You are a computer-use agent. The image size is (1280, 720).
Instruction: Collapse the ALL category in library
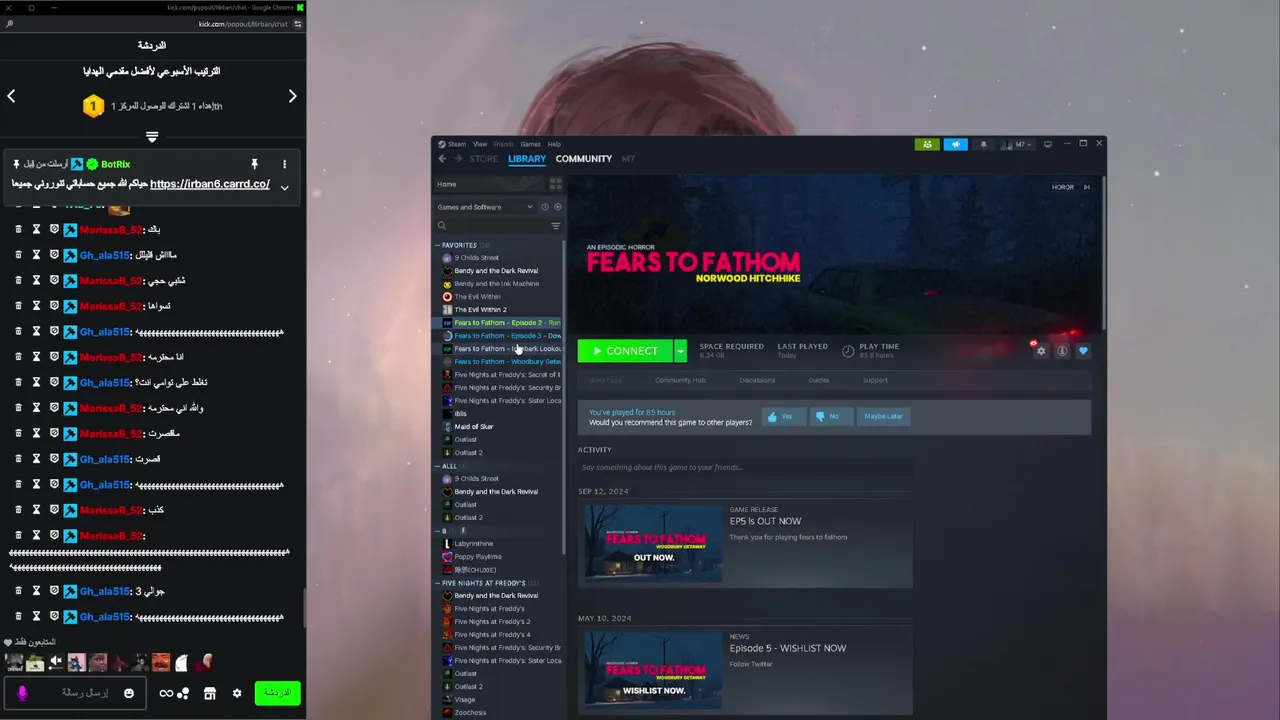[x=438, y=466]
